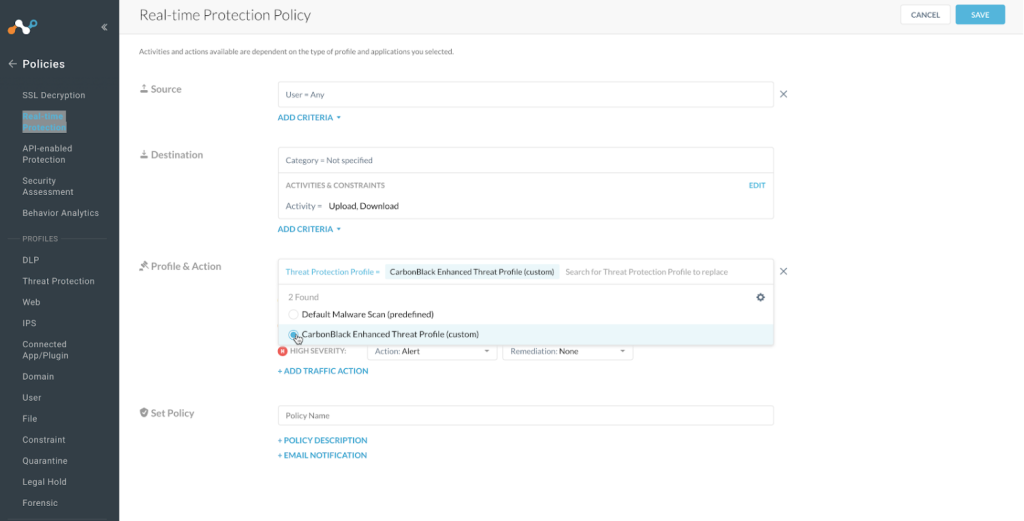Click the CANCEL button

[x=925, y=15]
